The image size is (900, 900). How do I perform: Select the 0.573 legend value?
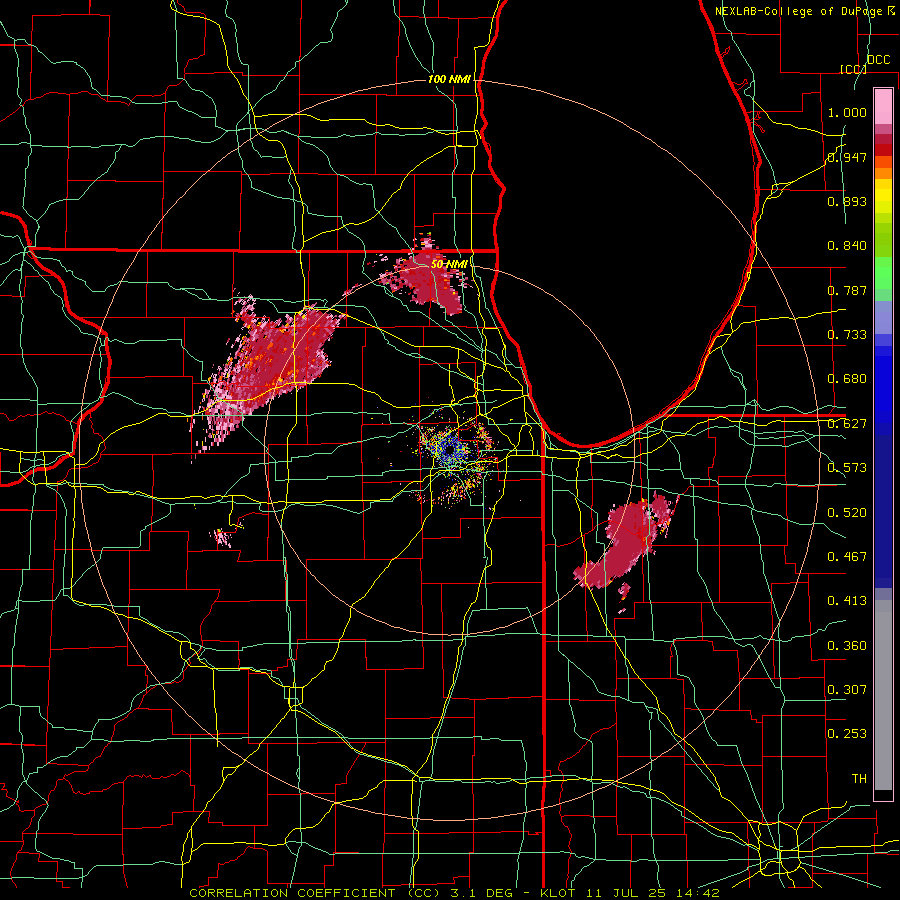coord(847,468)
